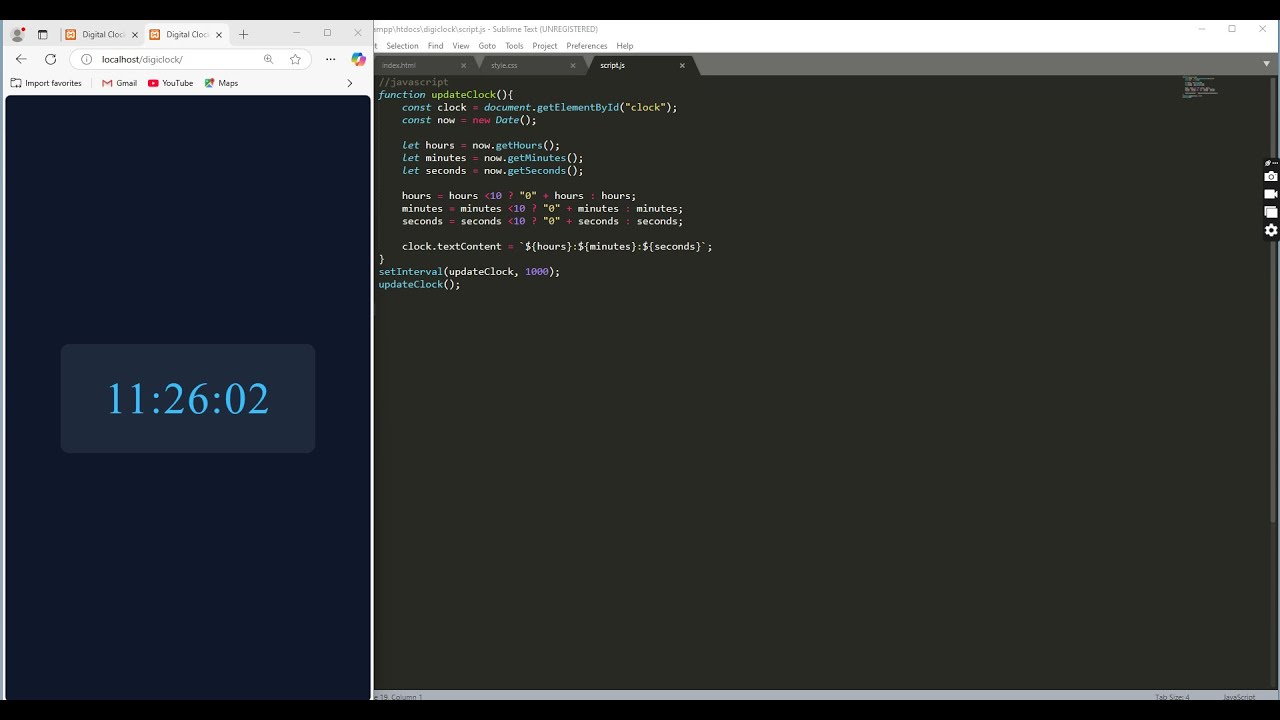Switch to first Digital Clock browser tab
This screenshot has height=720, width=1280.
101,34
